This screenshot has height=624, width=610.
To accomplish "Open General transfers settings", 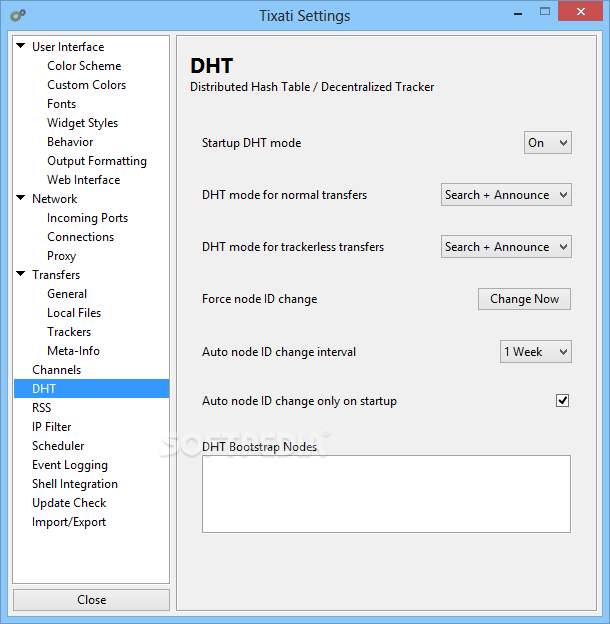I will click(67, 294).
